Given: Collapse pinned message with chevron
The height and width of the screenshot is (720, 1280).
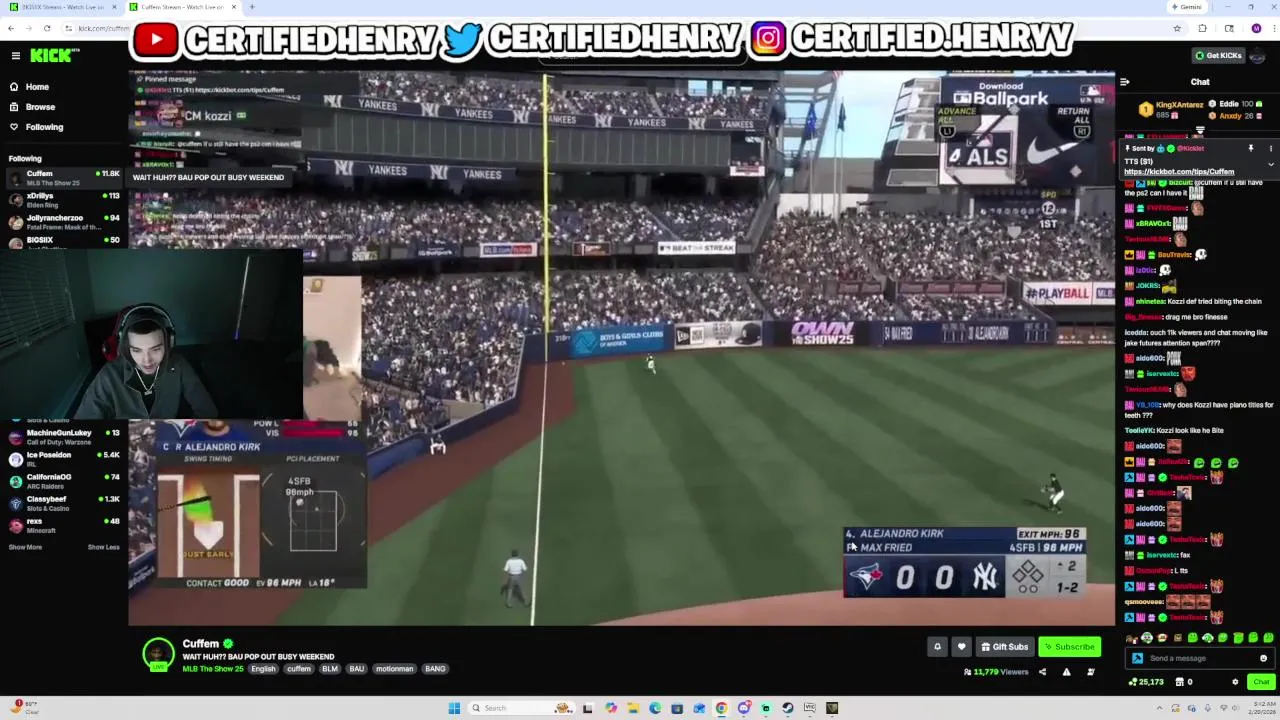Looking at the screenshot, I should pos(1271,164).
